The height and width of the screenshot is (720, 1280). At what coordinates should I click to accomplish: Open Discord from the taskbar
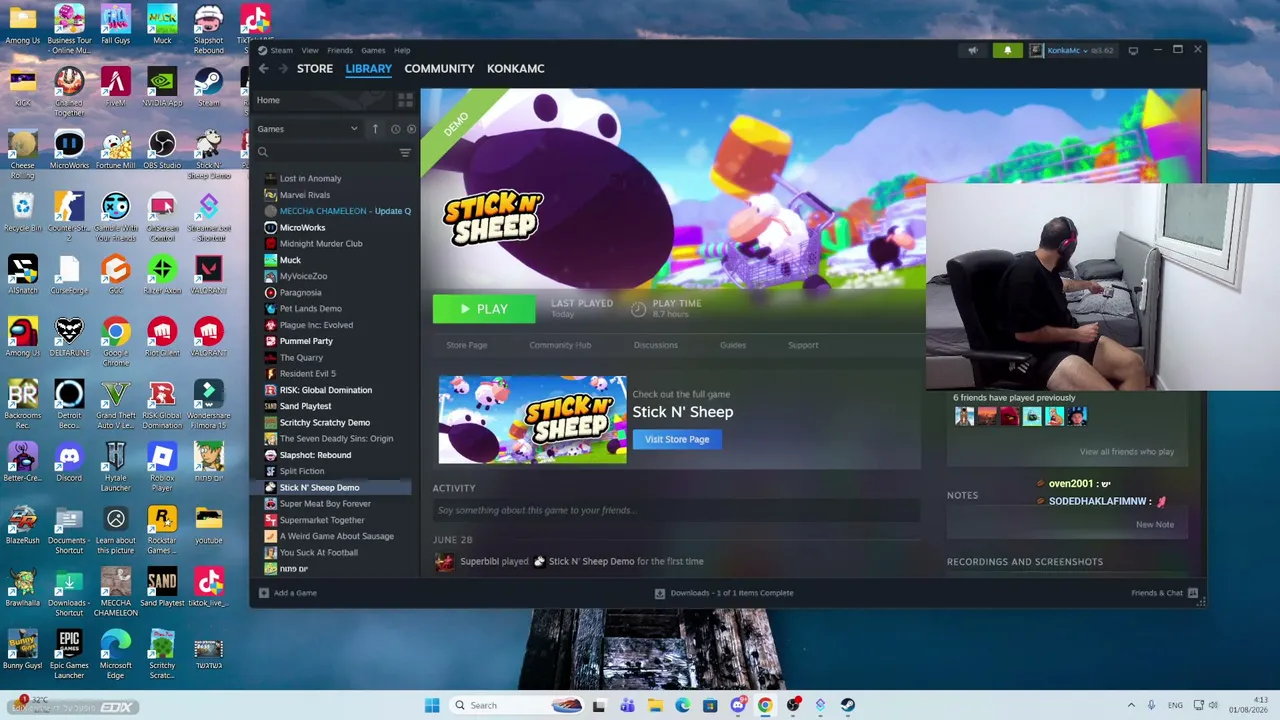point(738,705)
